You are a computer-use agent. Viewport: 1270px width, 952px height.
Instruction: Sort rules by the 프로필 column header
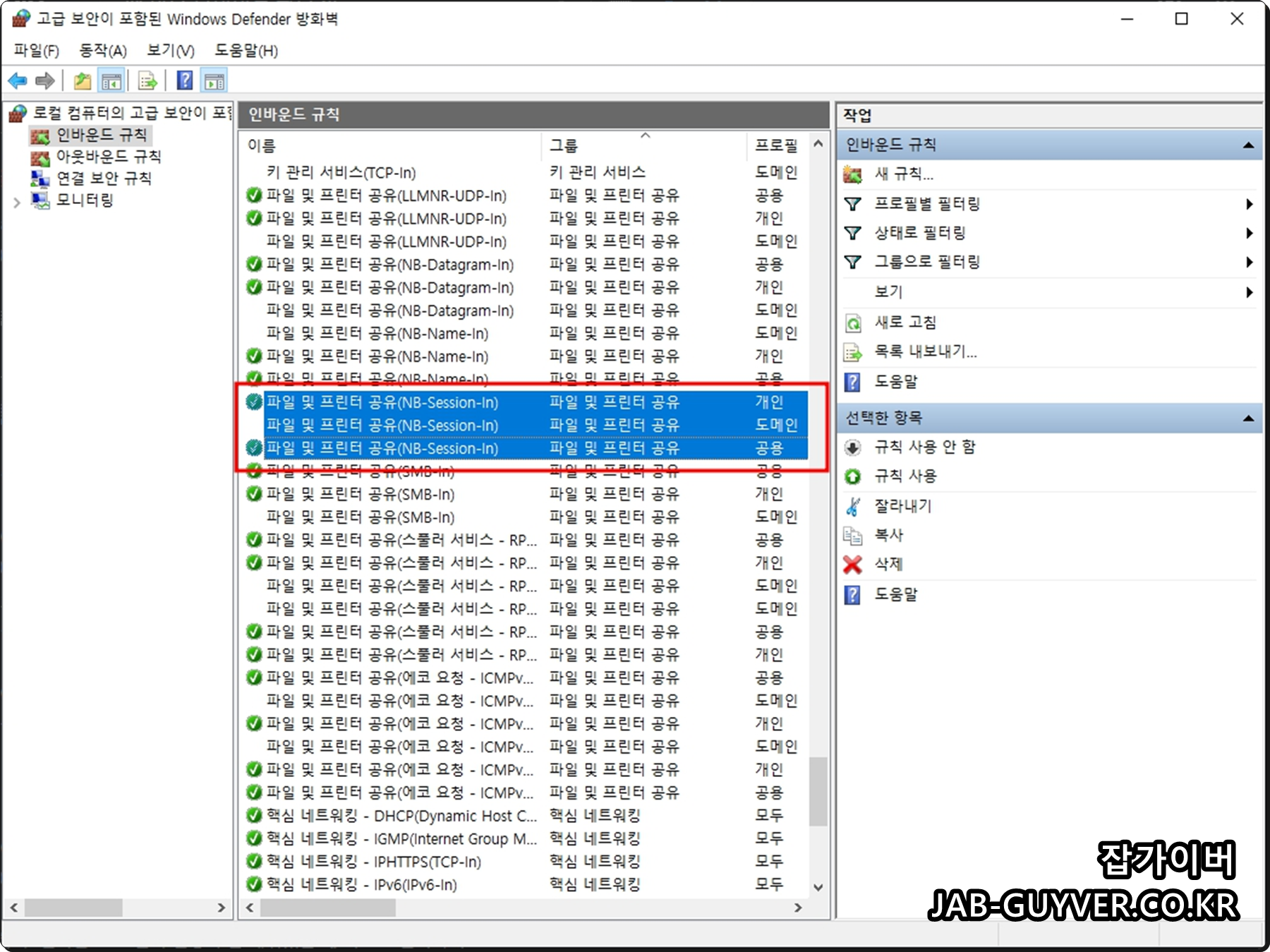coord(777,145)
